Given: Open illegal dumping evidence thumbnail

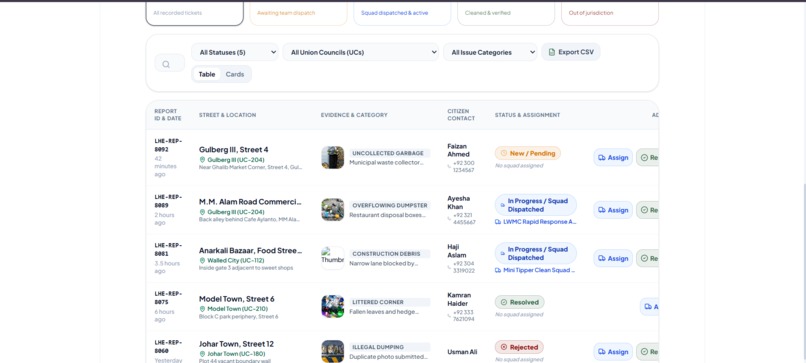Looking at the screenshot, I should point(333,351).
